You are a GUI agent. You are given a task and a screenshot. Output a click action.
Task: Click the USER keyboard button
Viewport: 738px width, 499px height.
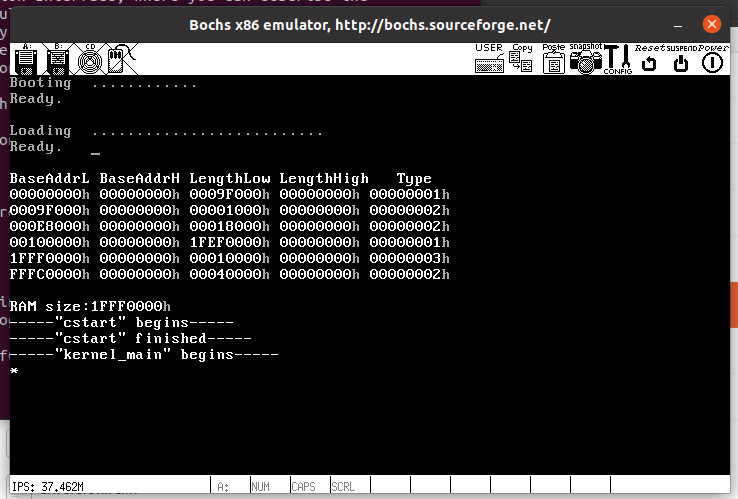tap(489, 58)
